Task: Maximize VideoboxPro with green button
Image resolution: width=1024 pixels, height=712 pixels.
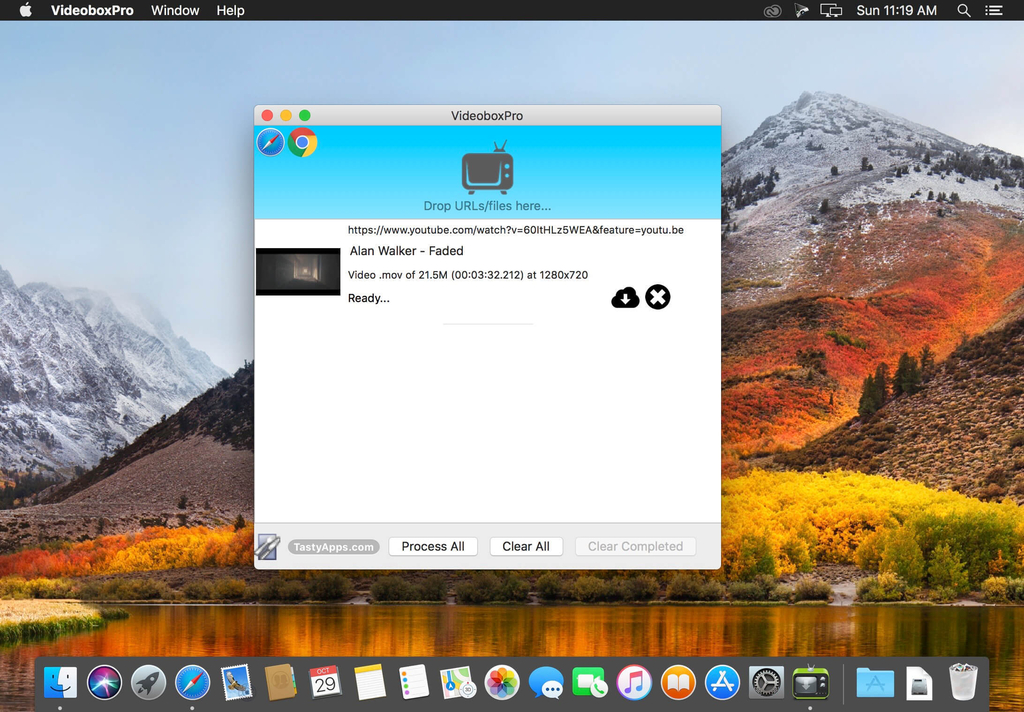Action: (x=305, y=116)
